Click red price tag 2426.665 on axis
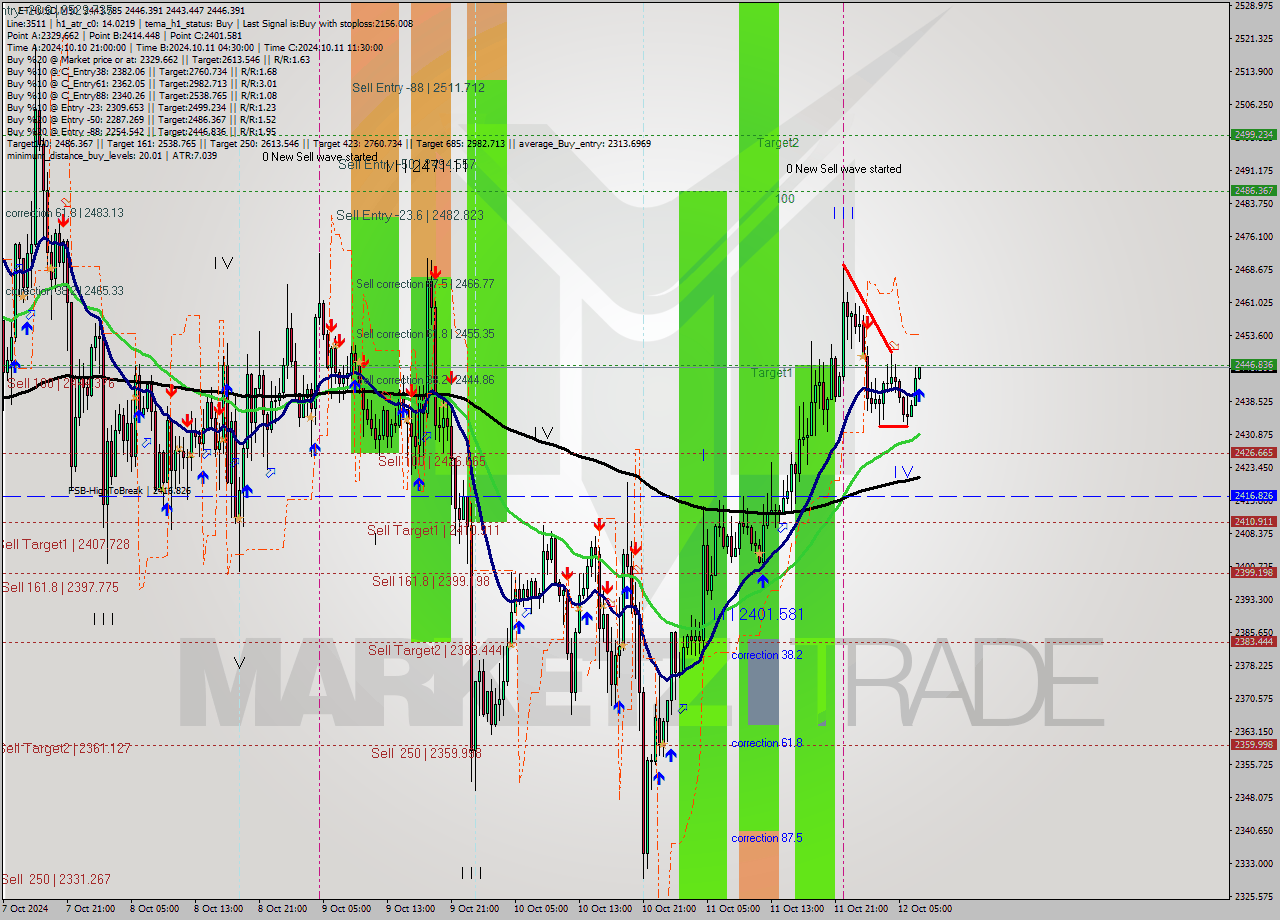 (1253, 453)
